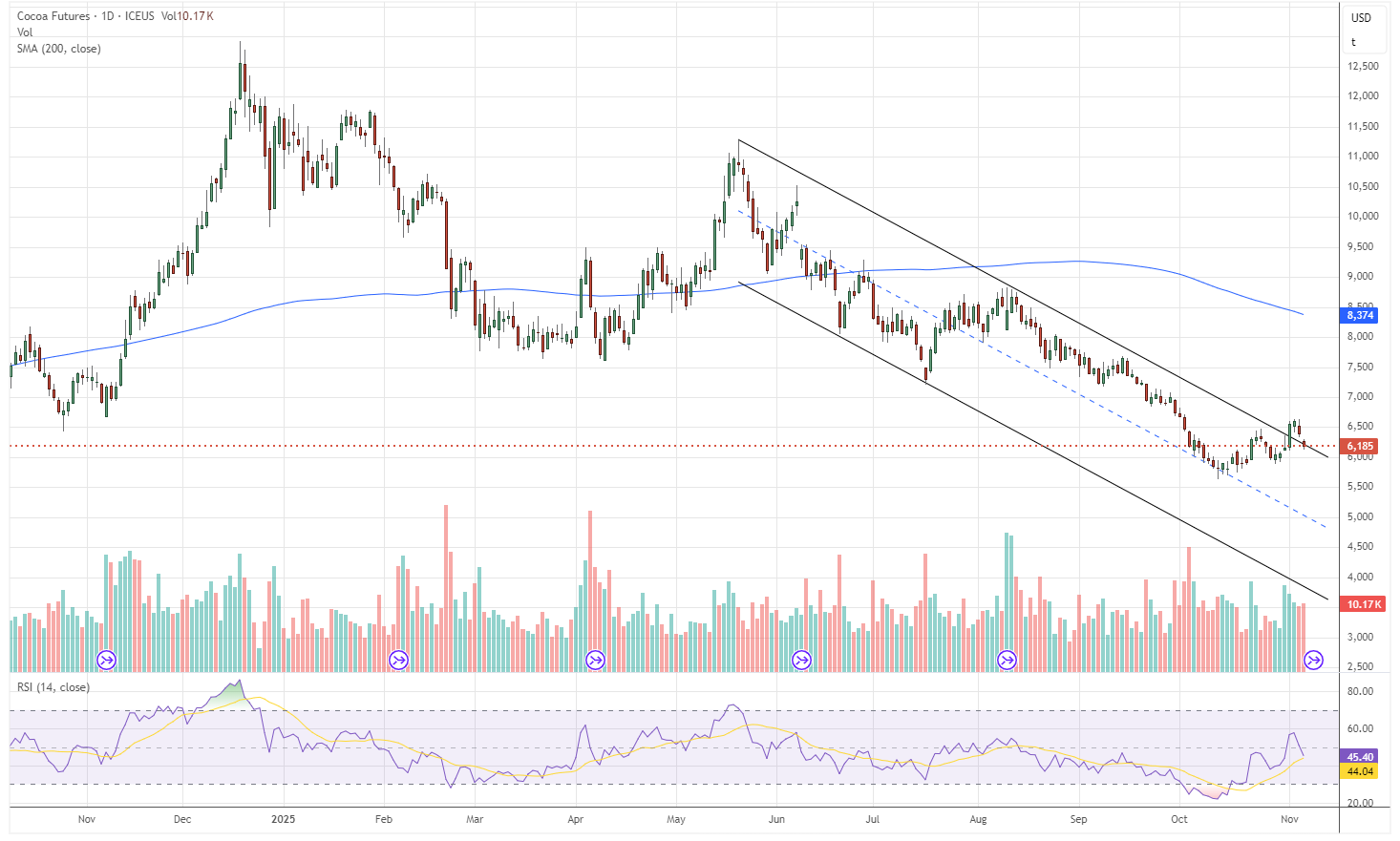Click the blue 8,374 SMA price label
This screenshot has width=1400, height=841.
(1360, 315)
